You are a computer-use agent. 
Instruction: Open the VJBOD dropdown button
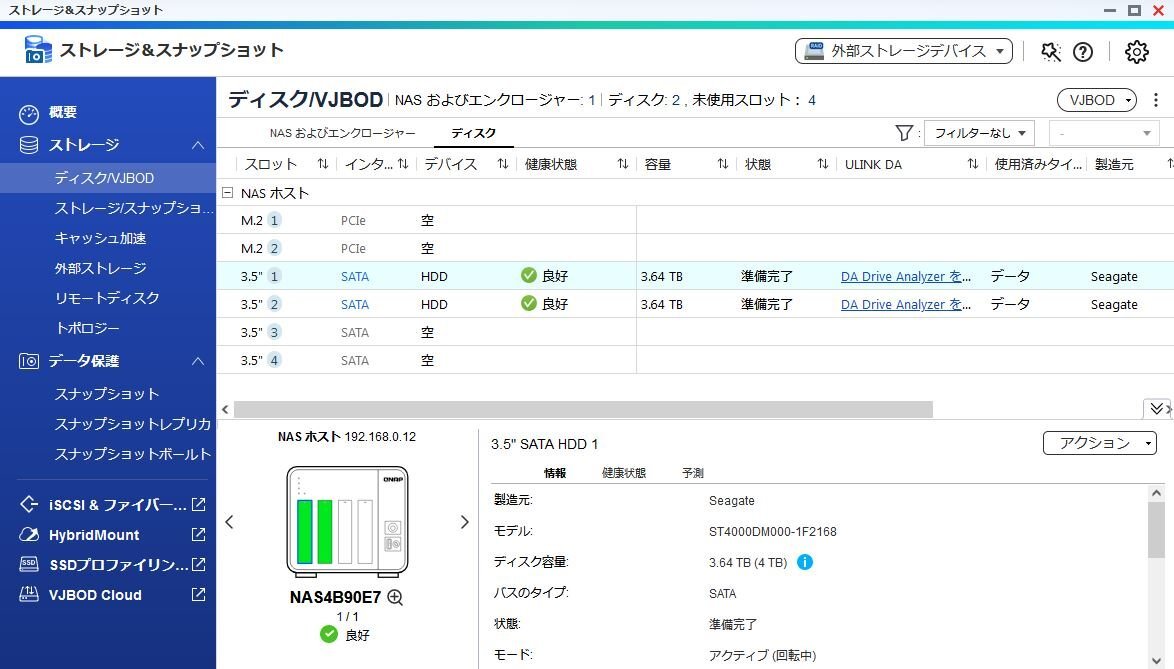[1096, 100]
